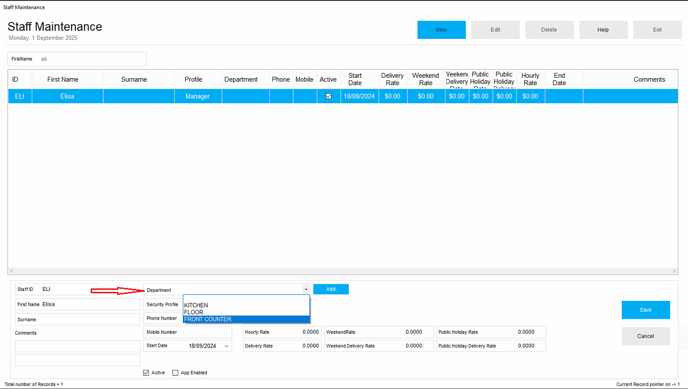
Task: Cancel the staff edit
Action: coord(645,336)
